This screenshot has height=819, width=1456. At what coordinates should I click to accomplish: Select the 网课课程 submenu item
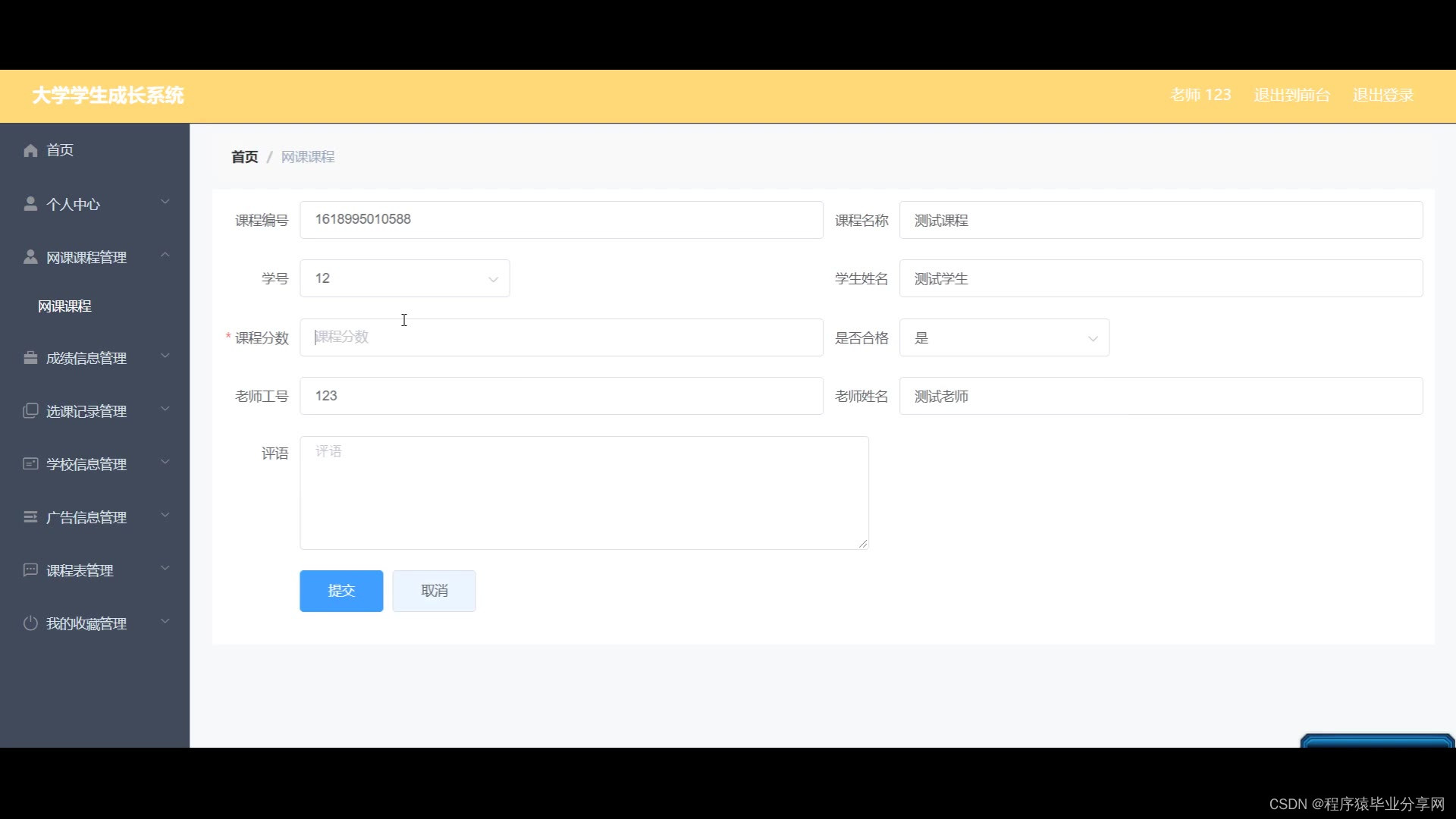pyautogui.click(x=65, y=306)
